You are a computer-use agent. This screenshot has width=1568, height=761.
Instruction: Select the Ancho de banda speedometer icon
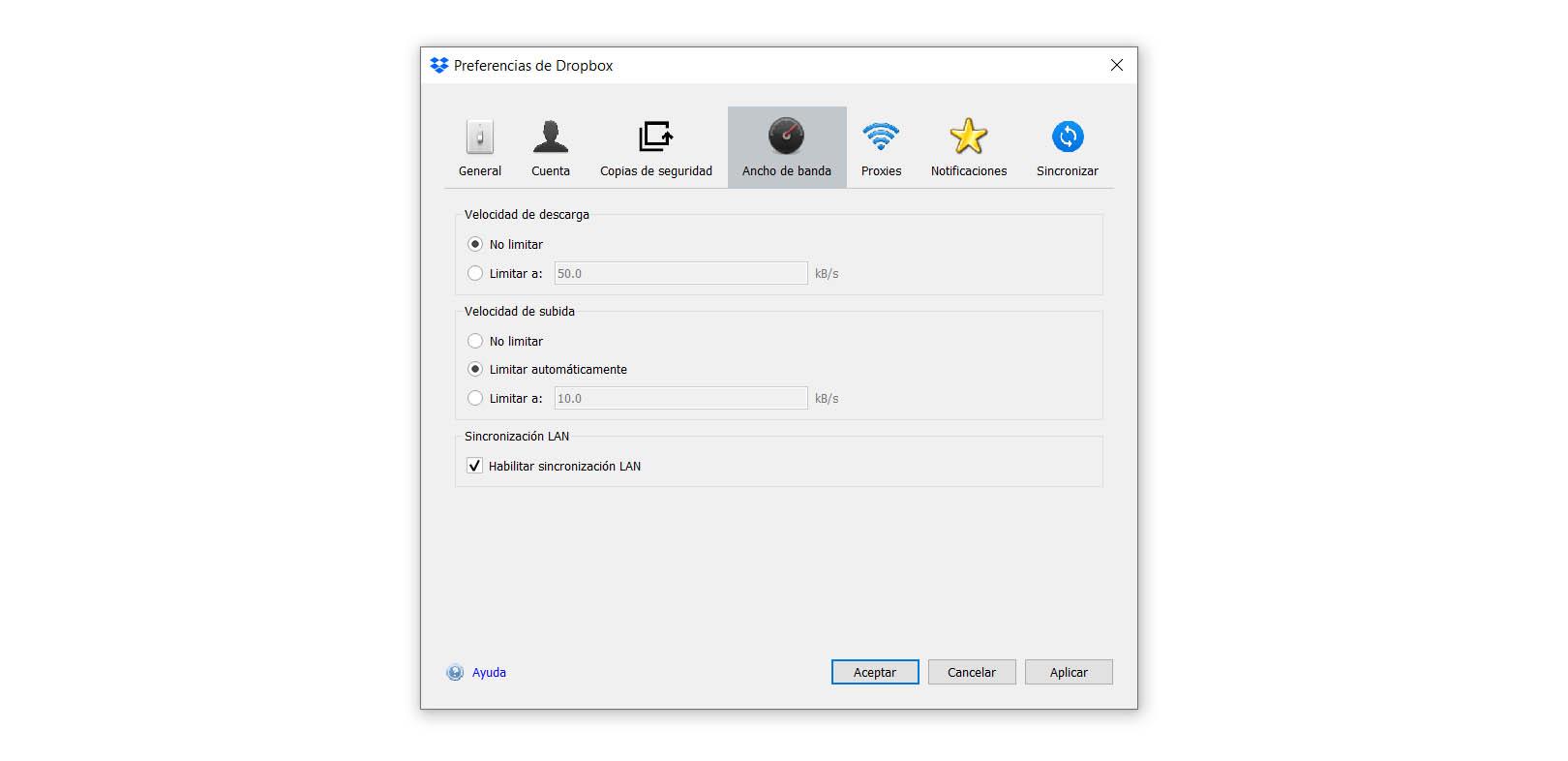[x=786, y=137]
